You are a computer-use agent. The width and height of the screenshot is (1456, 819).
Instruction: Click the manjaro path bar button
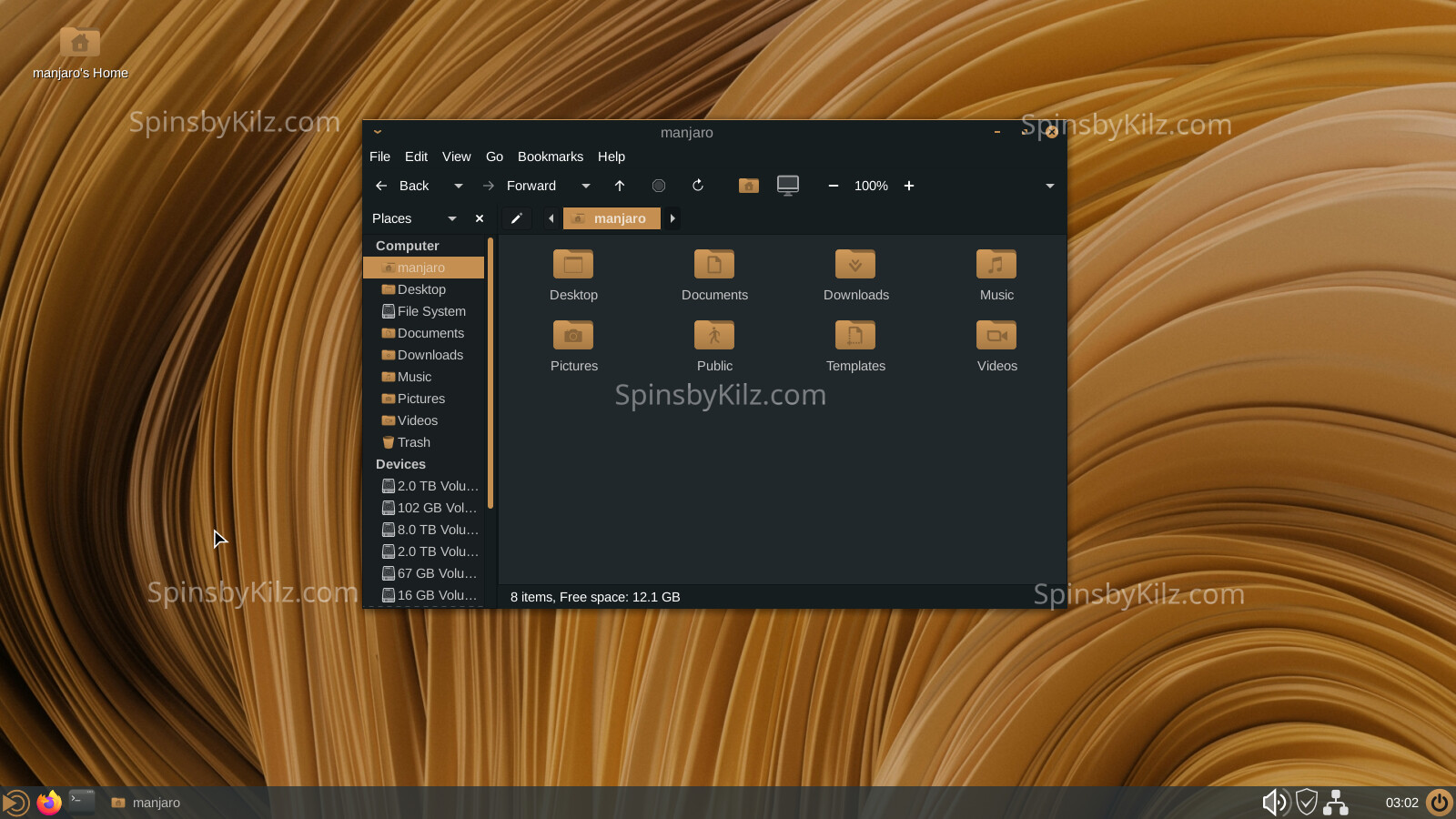612,218
